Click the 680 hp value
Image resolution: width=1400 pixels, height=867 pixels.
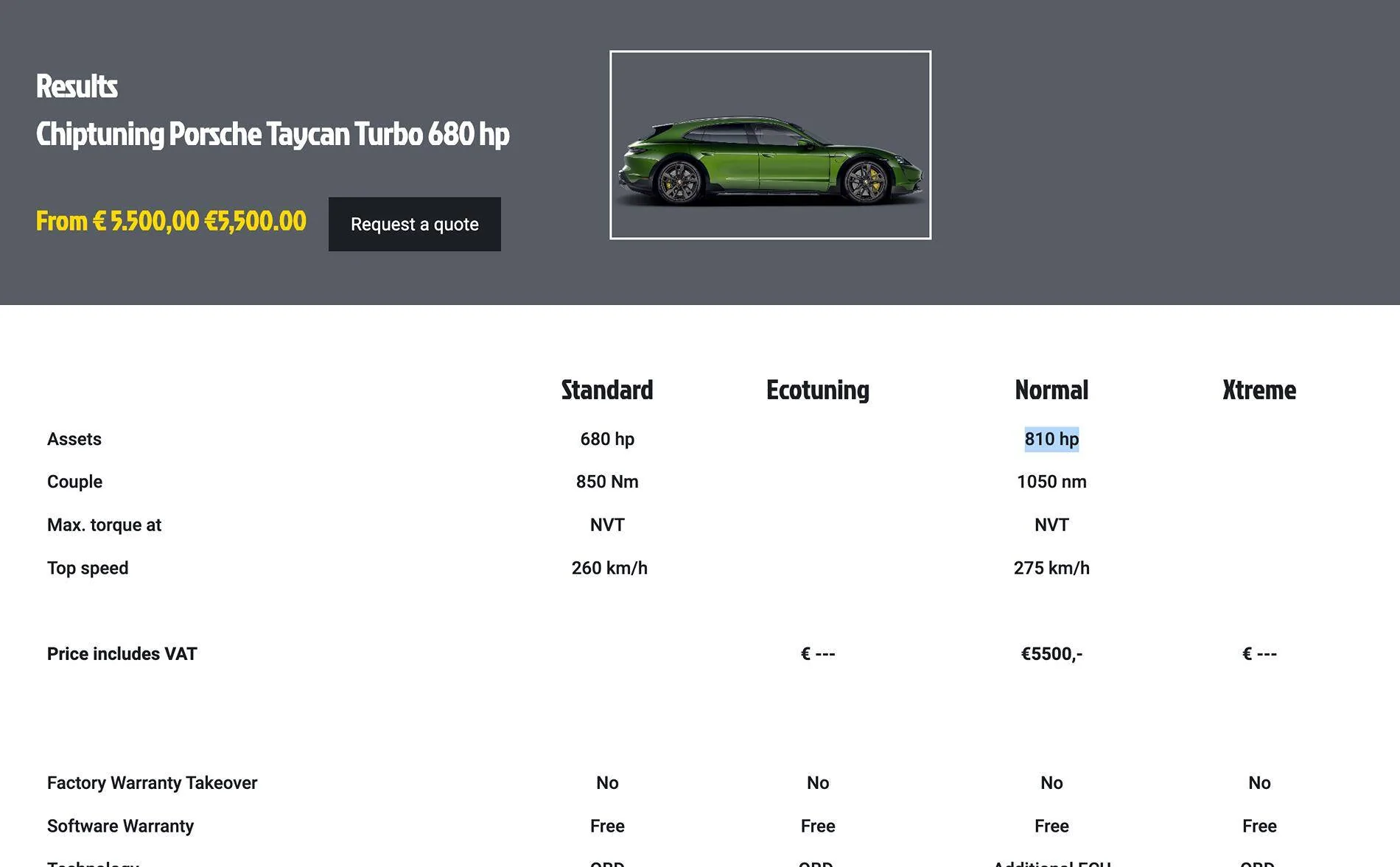tap(607, 439)
